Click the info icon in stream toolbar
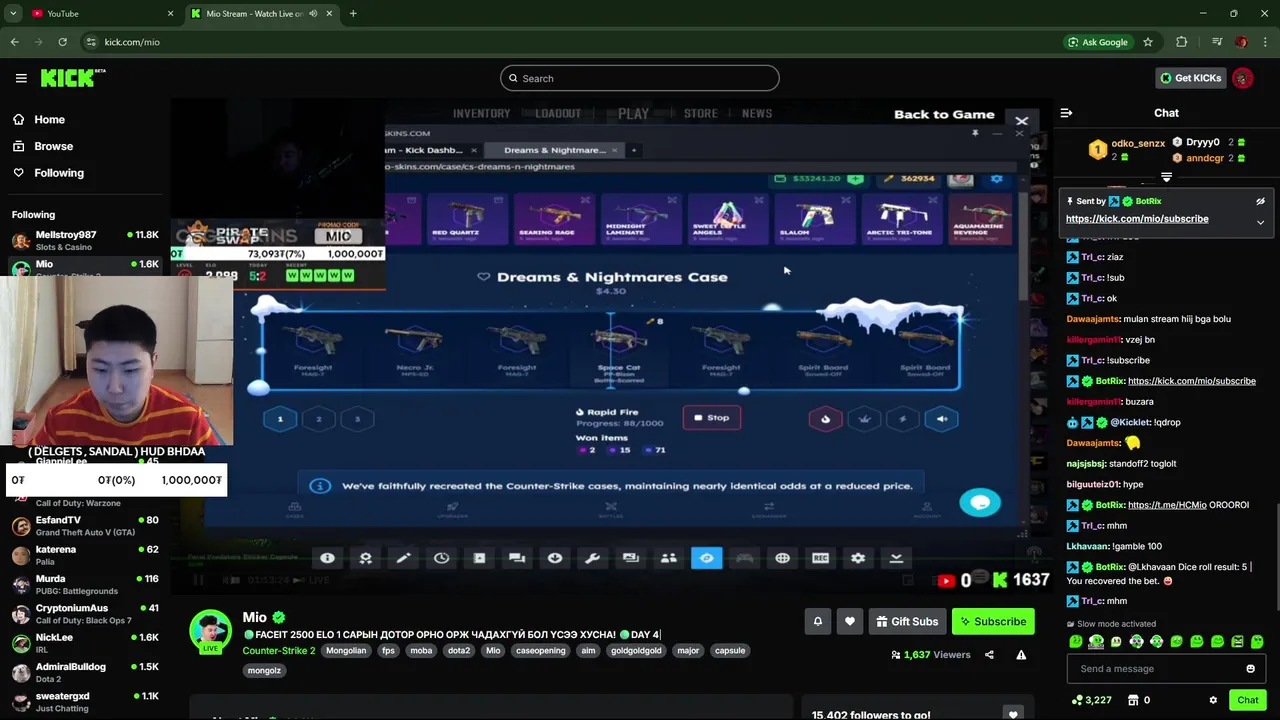 (327, 558)
